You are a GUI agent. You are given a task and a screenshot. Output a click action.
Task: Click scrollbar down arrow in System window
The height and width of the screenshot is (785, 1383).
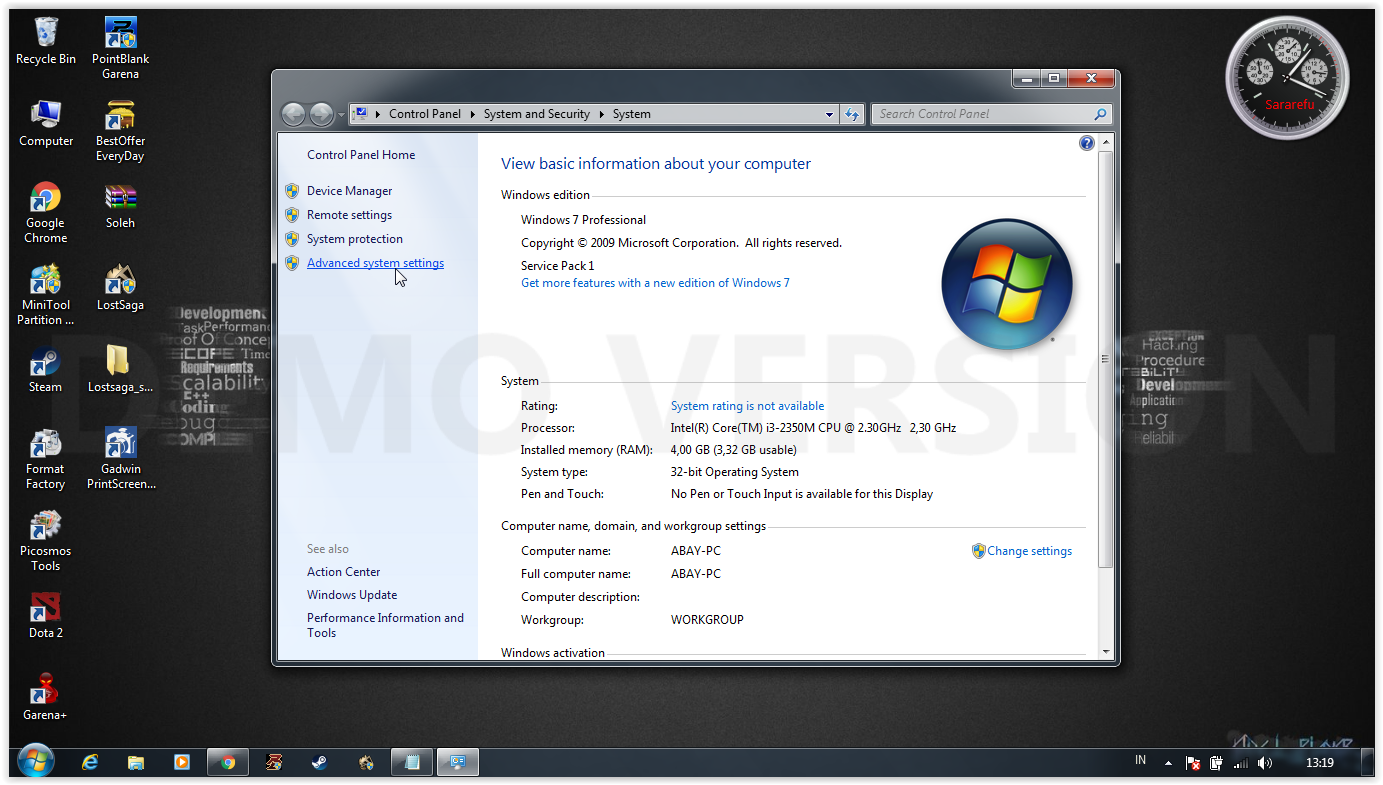point(1105,651)
